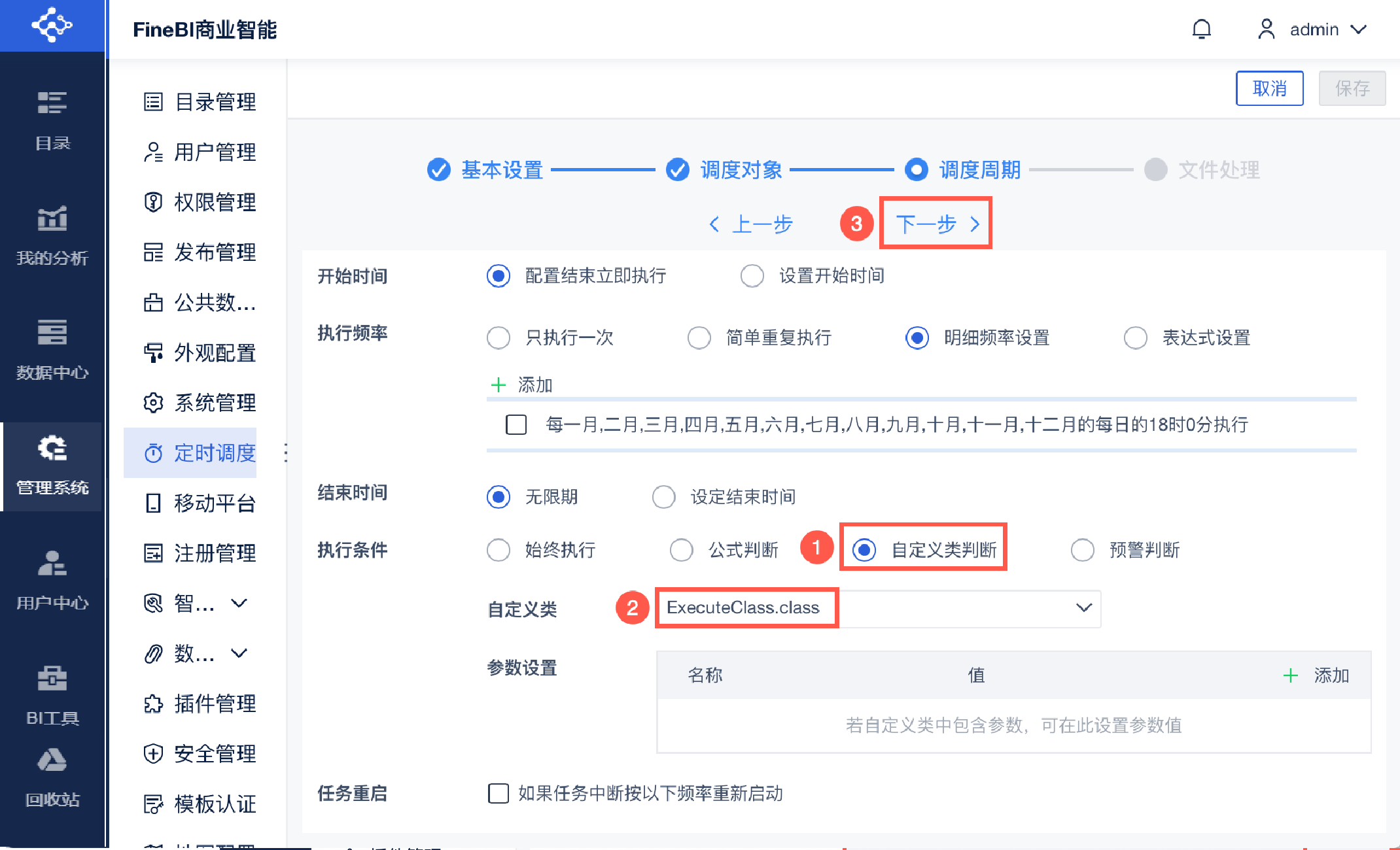Expand the 智… menu group

(x=196, y=603)
